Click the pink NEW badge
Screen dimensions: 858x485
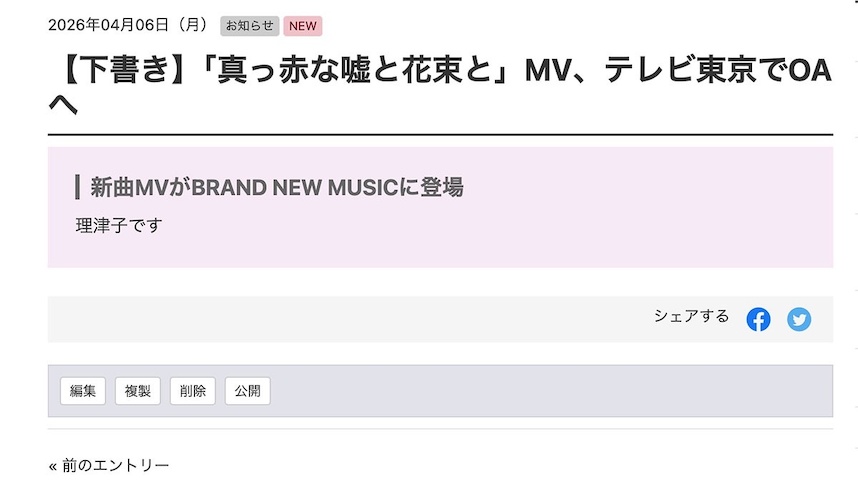[303, 26]
